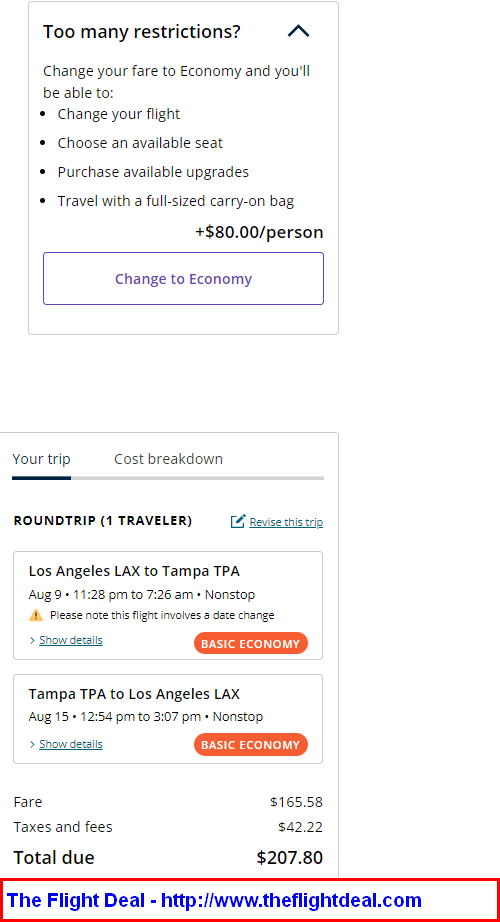
Task: Click the Tampa TPA to Los Angeles LAX title
Action: point(134,694)
